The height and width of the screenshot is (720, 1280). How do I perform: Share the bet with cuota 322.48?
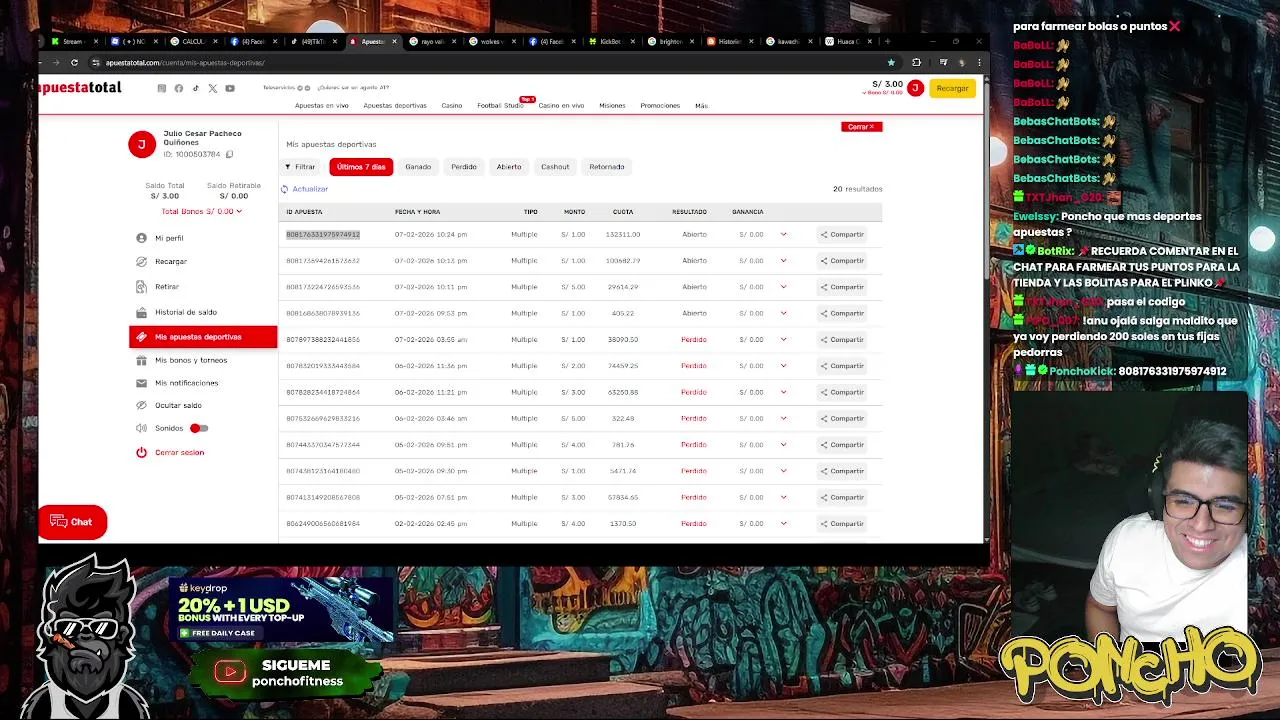click(x=842, y=418)
